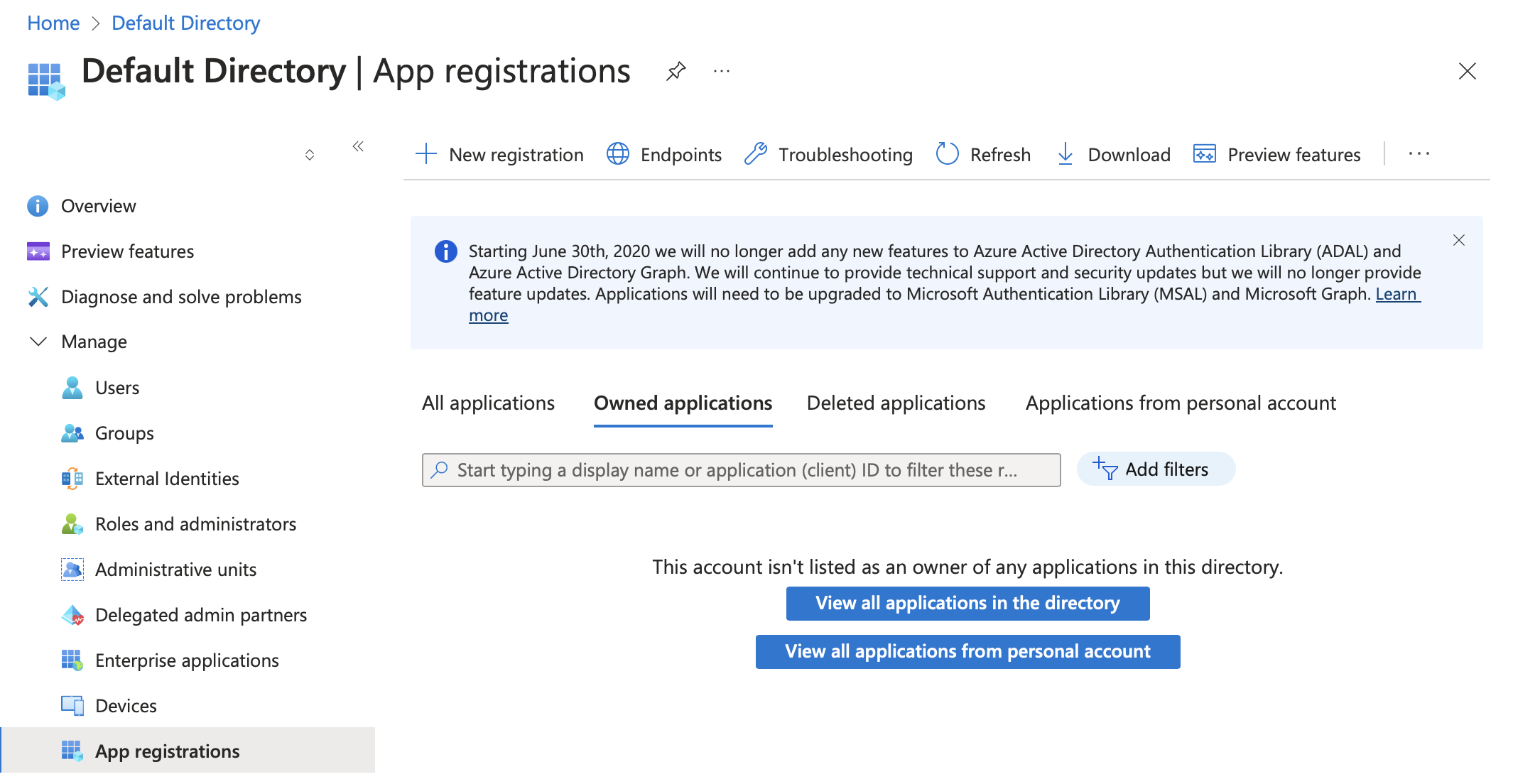Click Default Directory breadcrumb link
The width and height of the screenshot is (1513, 784).
[x=186, y=23]
